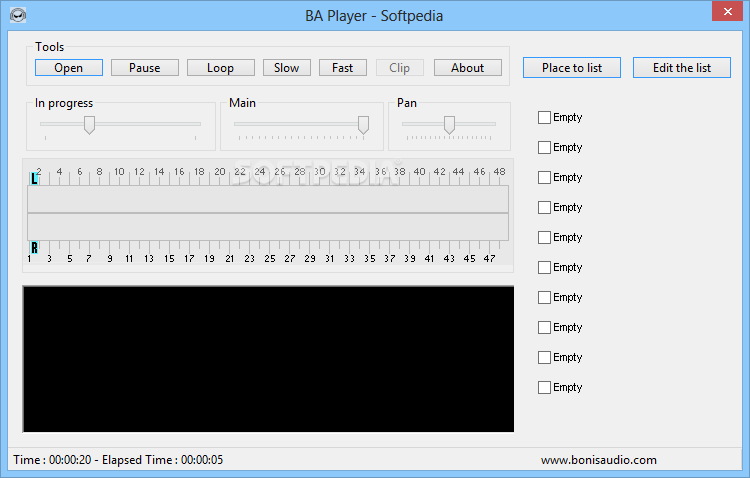Click the black visualization display area

(268, 359)
